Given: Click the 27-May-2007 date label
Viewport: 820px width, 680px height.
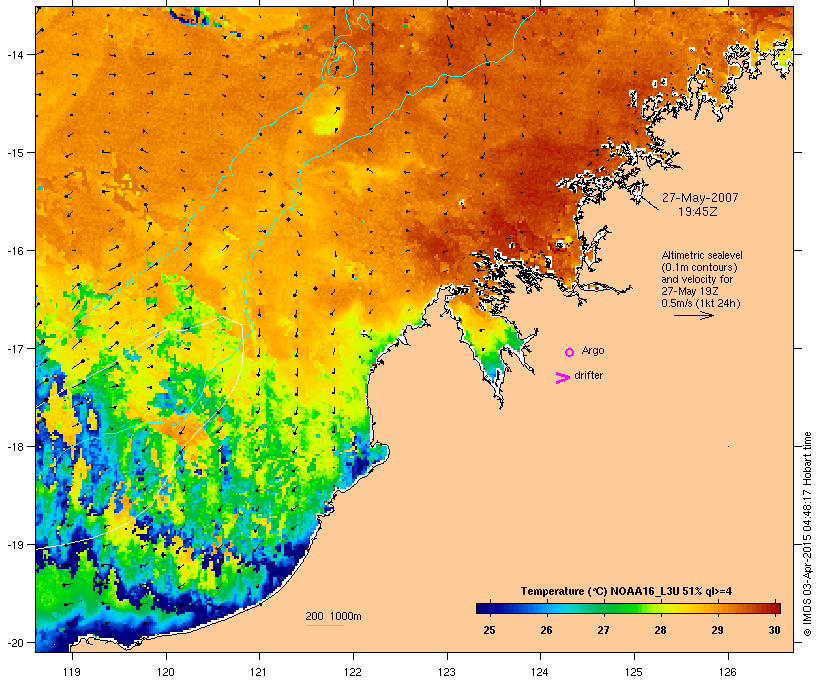Looking at the screenshot, I should click(x=700, y=198).
